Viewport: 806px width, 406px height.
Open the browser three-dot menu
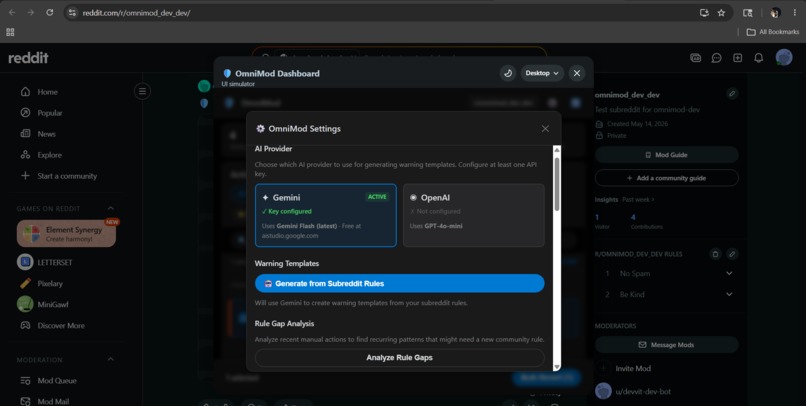[x=795, y=13]
